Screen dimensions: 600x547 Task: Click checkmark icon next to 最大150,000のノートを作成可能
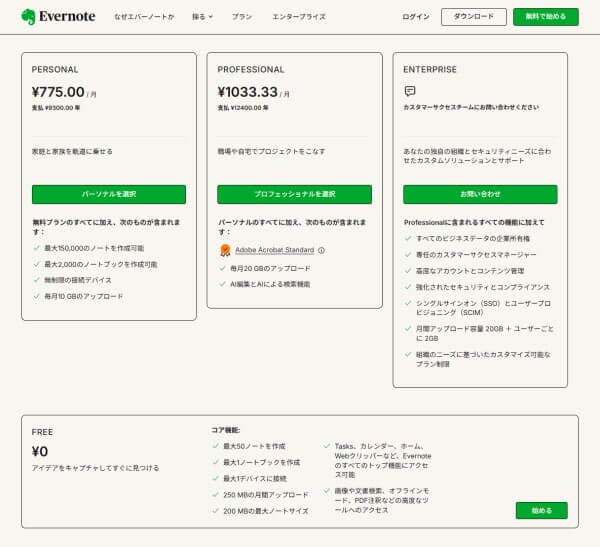click(36, 249)
